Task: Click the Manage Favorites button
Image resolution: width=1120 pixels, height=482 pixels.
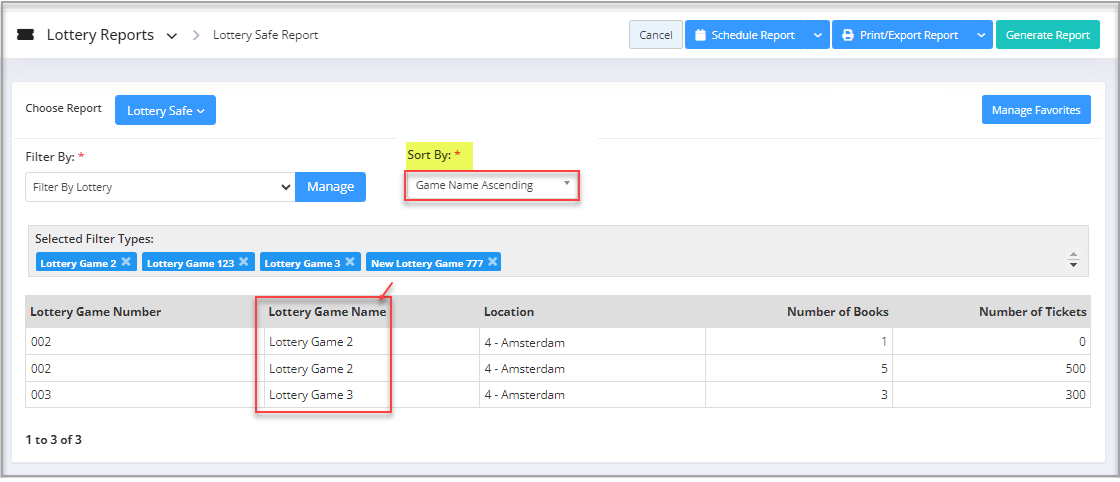Action: (1036, 110)
